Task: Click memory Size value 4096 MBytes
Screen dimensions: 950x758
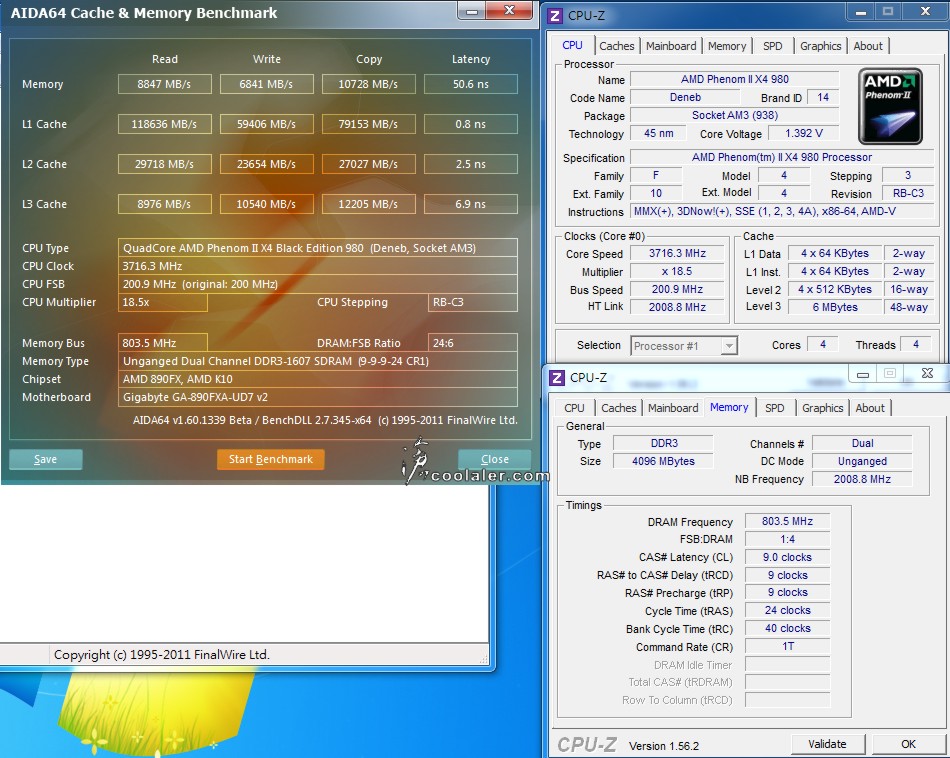Action: click(x=663, y=461)
